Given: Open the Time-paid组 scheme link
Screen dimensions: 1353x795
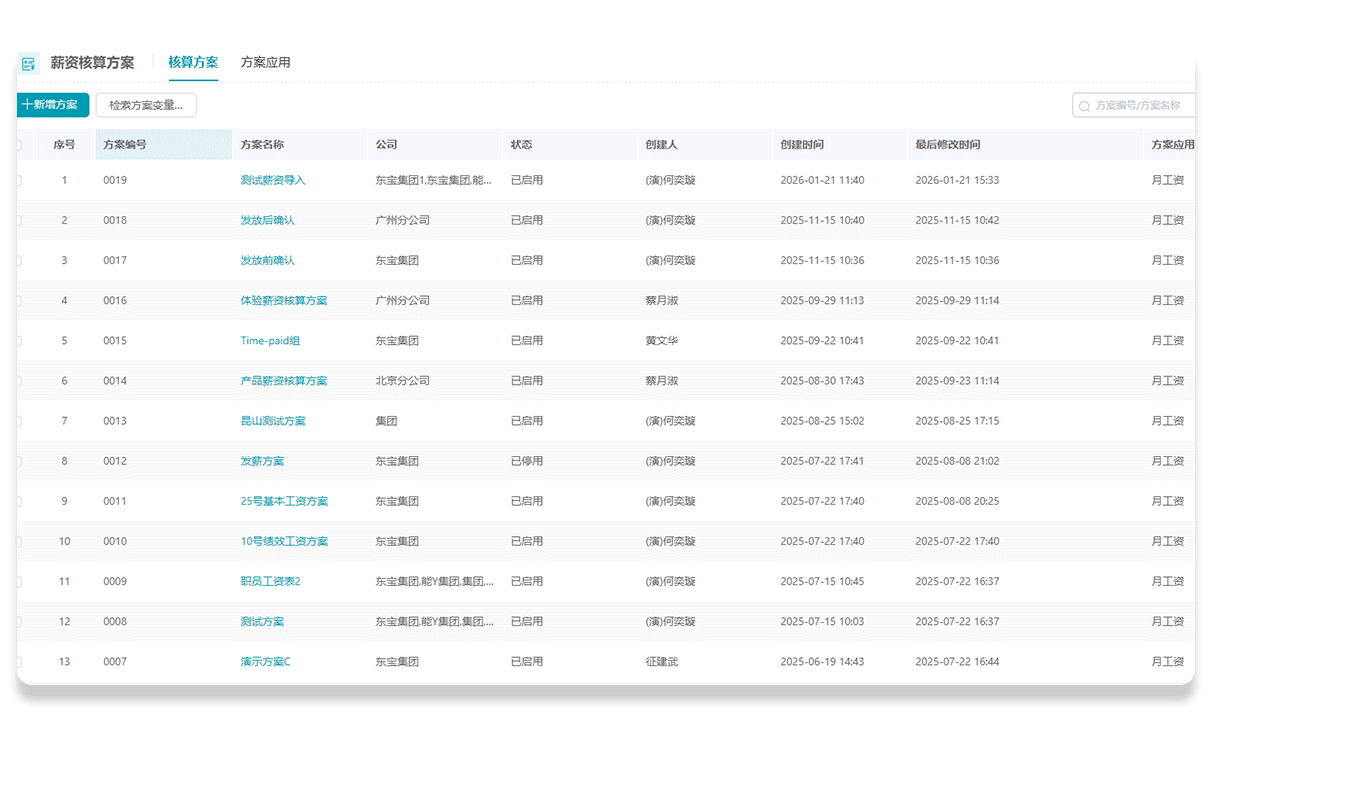Looking at the screenshot, I should click(x=270, y=341).
